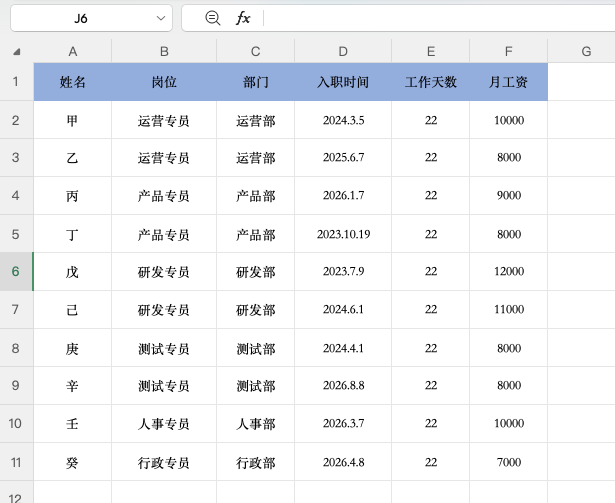Select name cell 己

click(x=73, y=310)
